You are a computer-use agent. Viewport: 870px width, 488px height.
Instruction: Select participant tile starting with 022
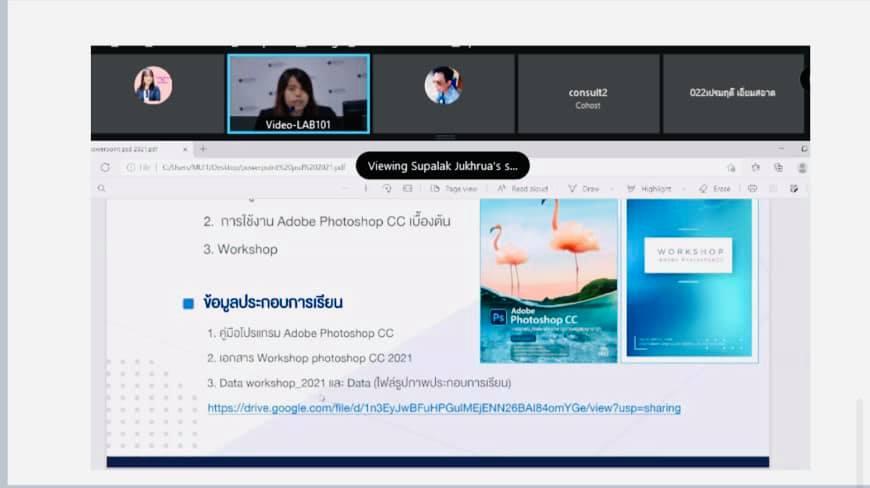pyautogui.click(x=733, y=94)
